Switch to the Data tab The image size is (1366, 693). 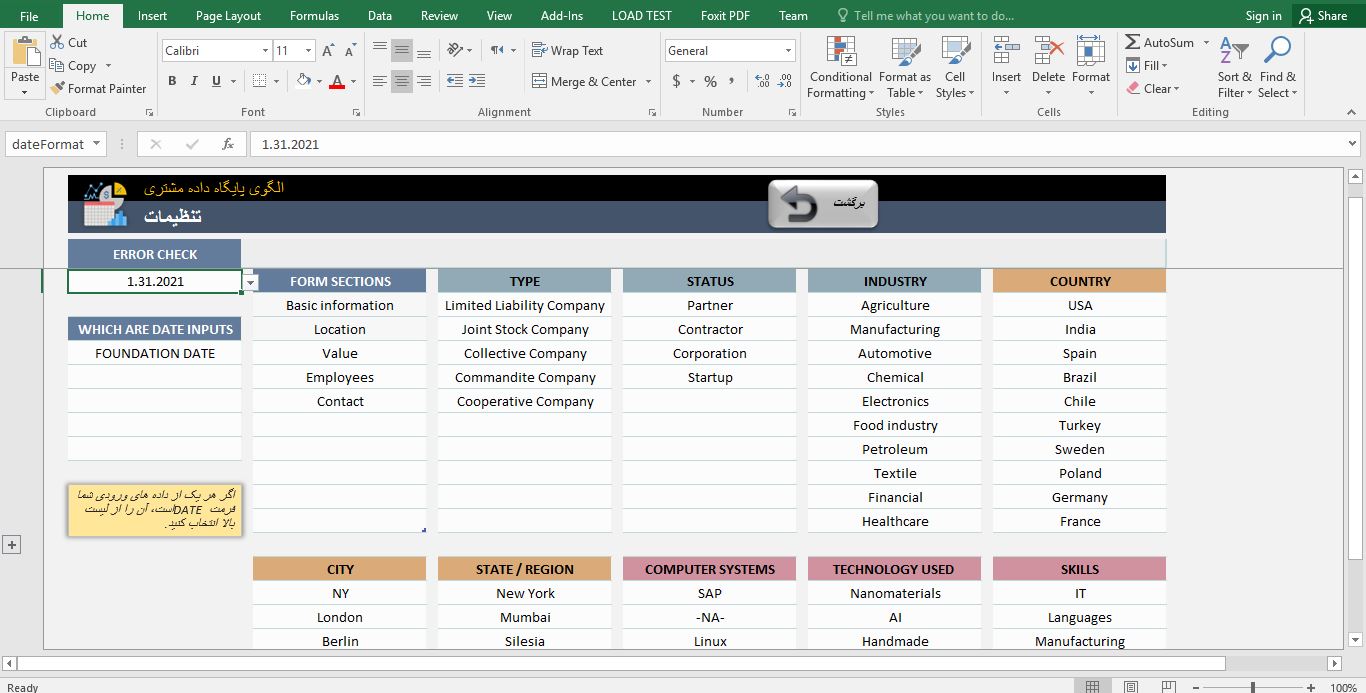[380, 16]
